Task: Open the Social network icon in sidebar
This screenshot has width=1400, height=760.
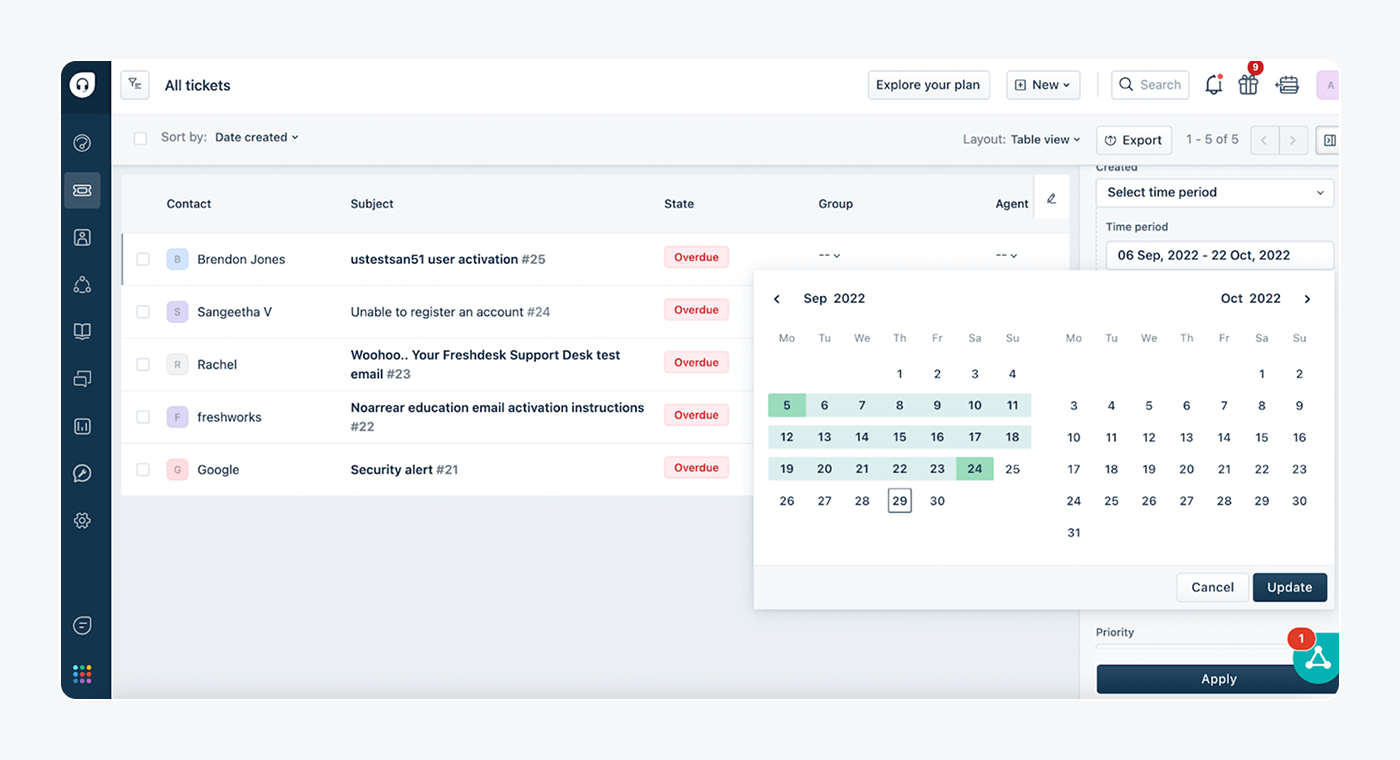Action: pyautogui.click(x=82, y=285)
